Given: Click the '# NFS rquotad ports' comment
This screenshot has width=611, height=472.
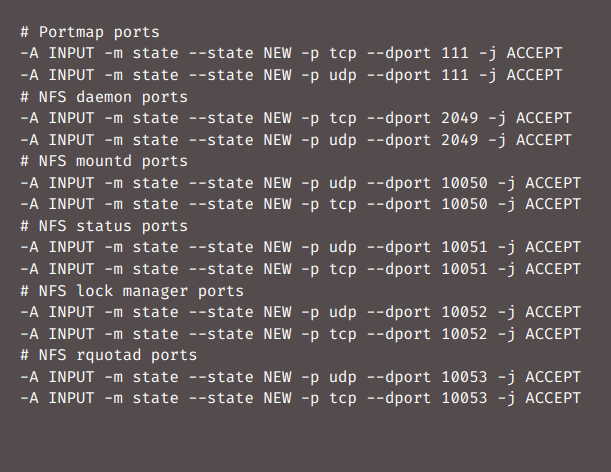Looking at the screenshot, I should coord(109,355).
